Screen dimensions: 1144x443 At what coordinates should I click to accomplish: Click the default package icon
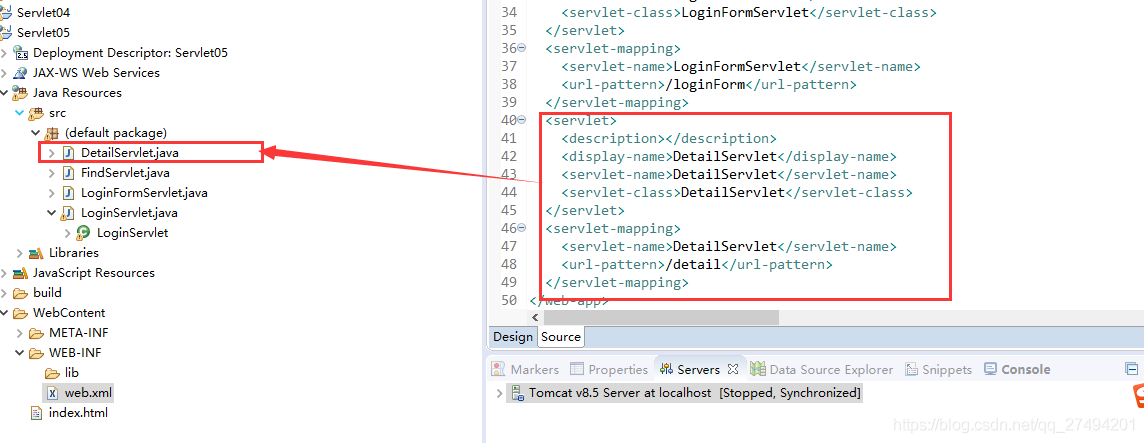[x=53, y=133]
